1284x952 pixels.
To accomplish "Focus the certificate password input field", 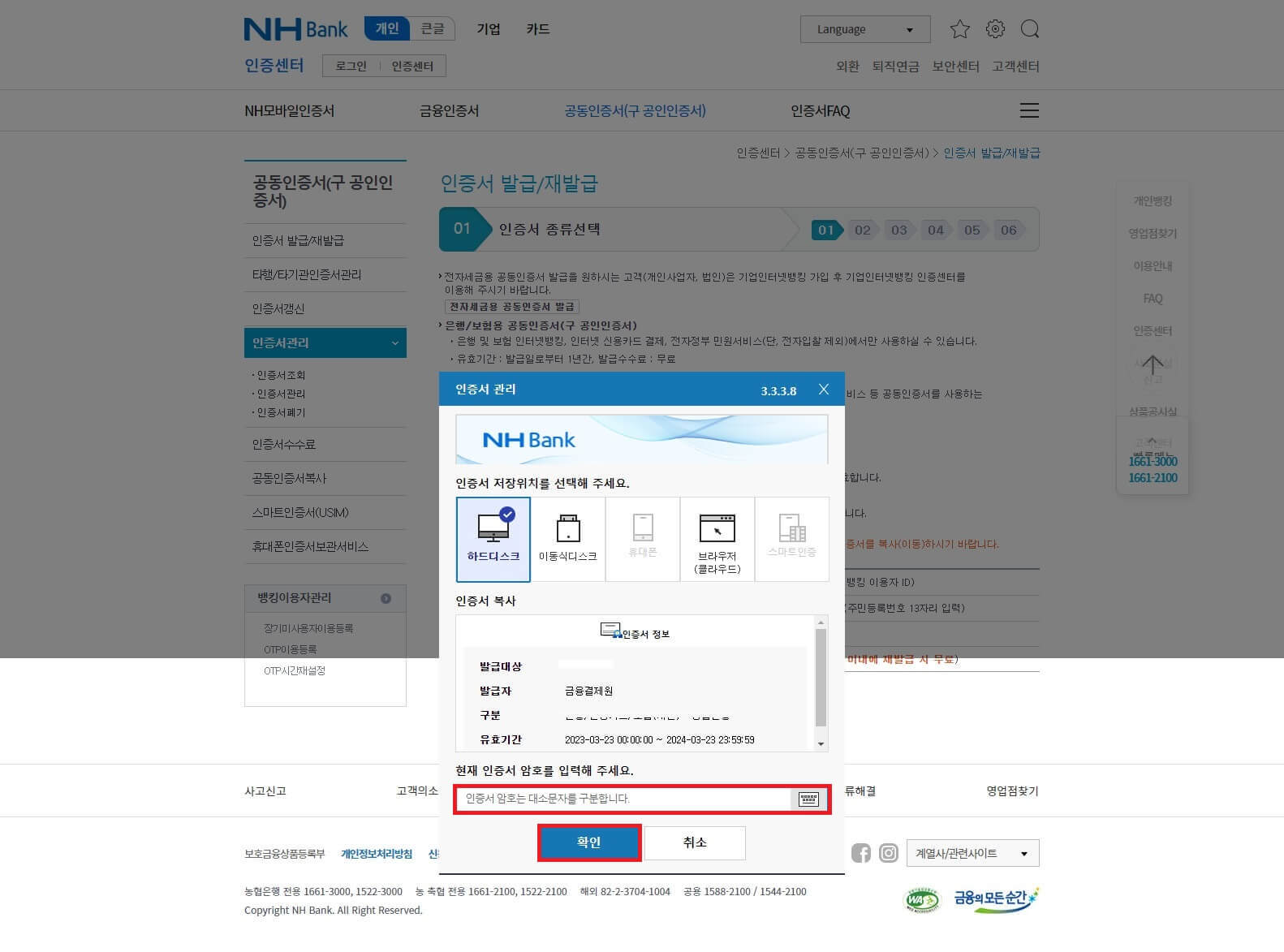I will tap(623, 799).
